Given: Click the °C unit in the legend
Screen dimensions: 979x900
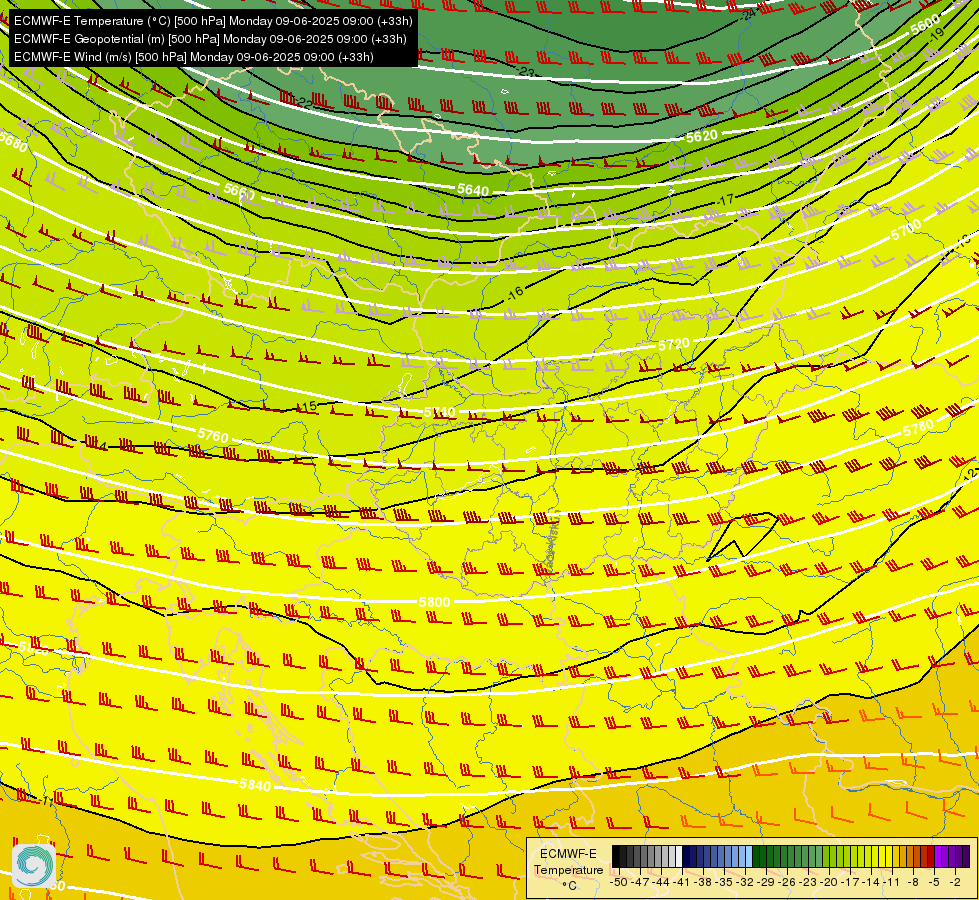Looking at the screenshot, I should (x=569, y=886).
